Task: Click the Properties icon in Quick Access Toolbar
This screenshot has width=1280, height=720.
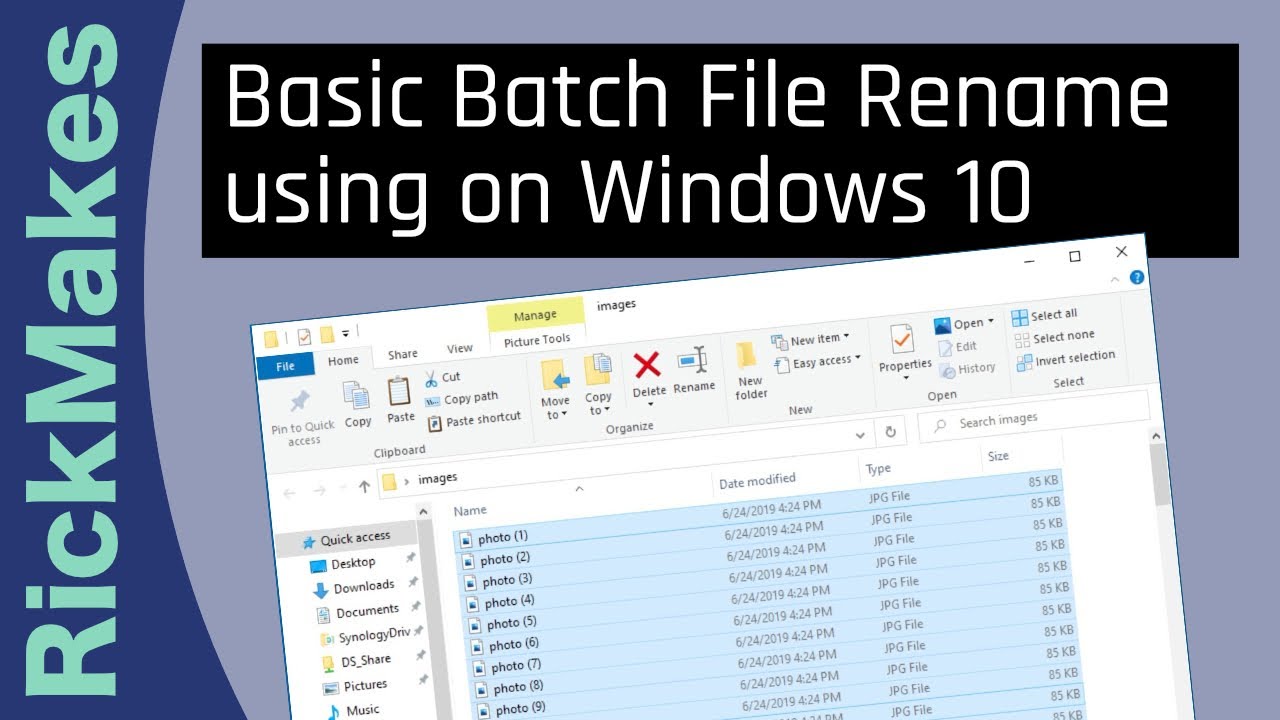Action: click(x=303, y=336)
